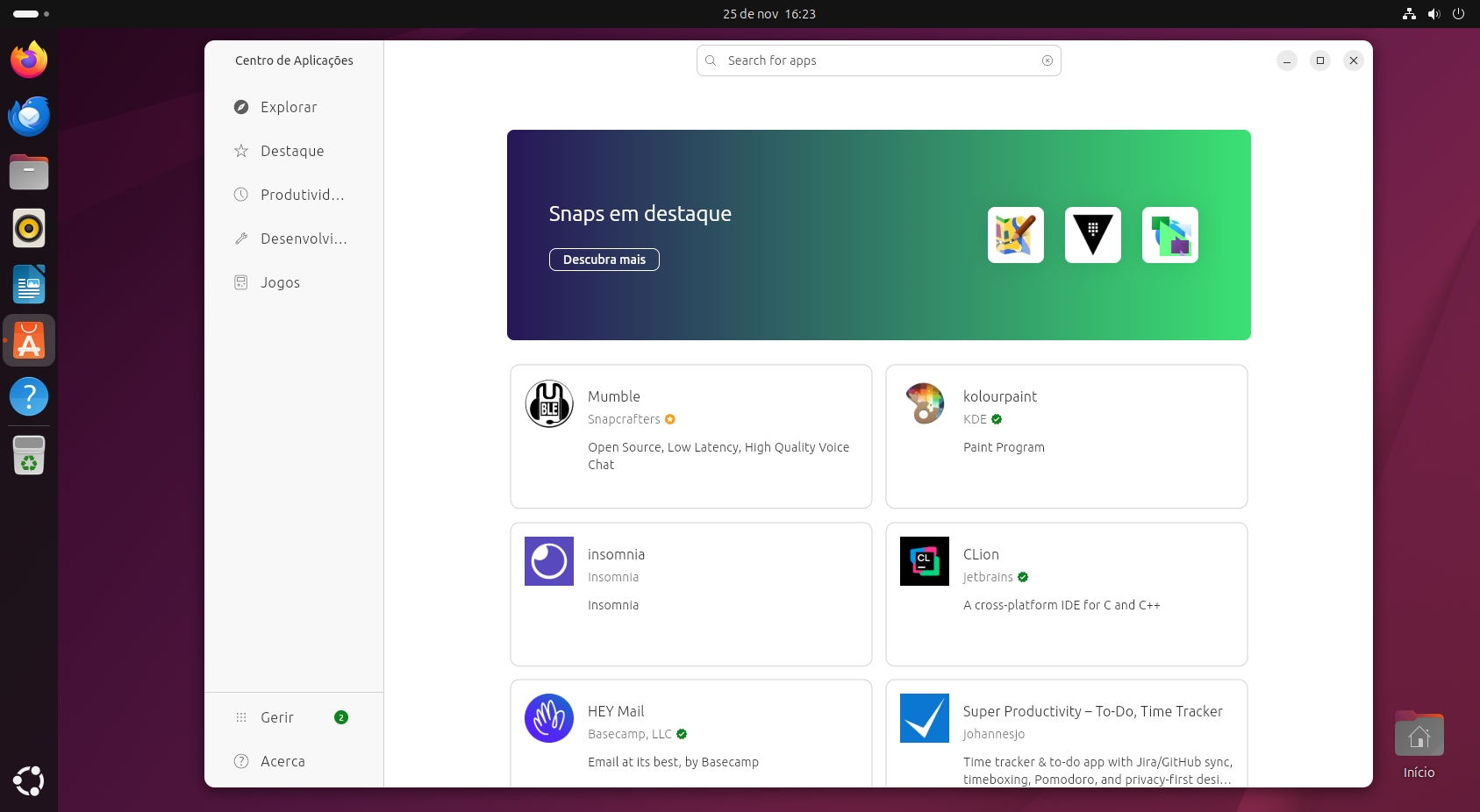Image resolution: width=1480 pixels, height=812 pixels.
Task: Click the HEY Mail hand icon
Action: tap(548, 718)
